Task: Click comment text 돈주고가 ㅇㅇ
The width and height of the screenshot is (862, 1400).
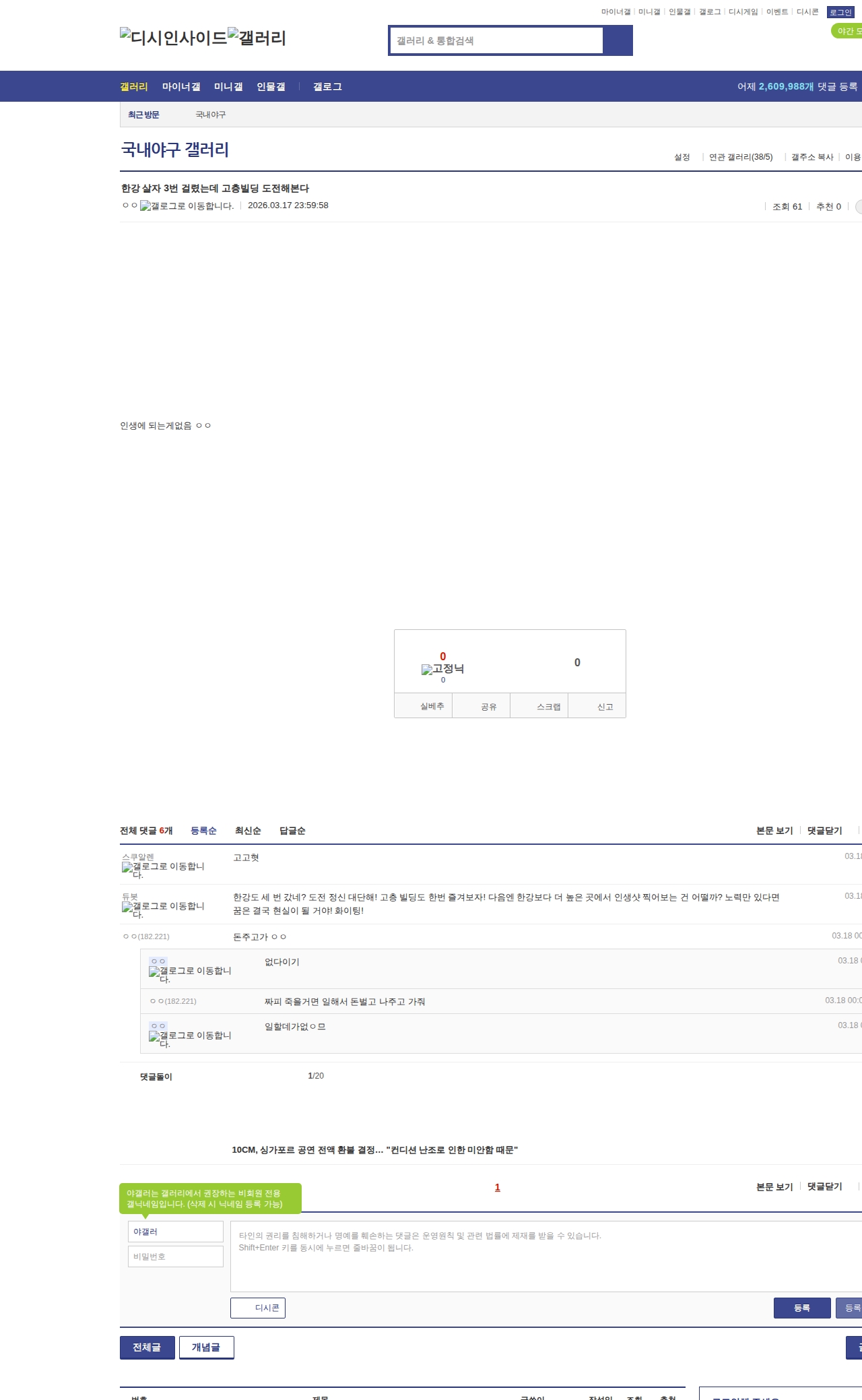Action: click(x=260, y=937)
